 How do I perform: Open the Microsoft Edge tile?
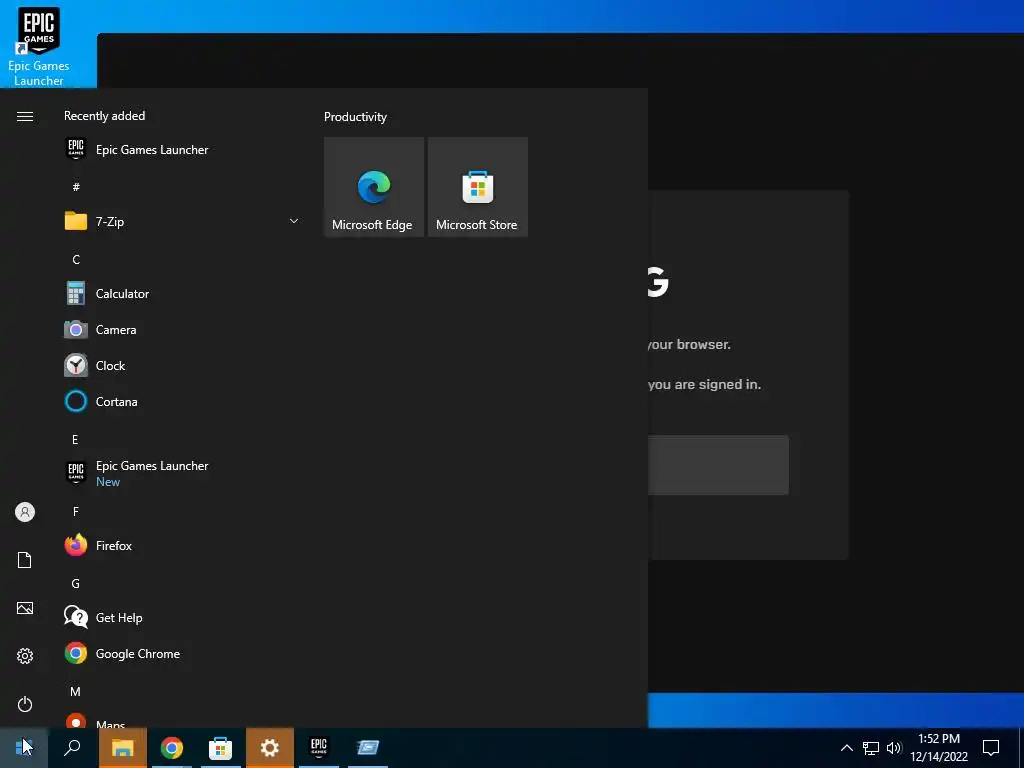374,187
